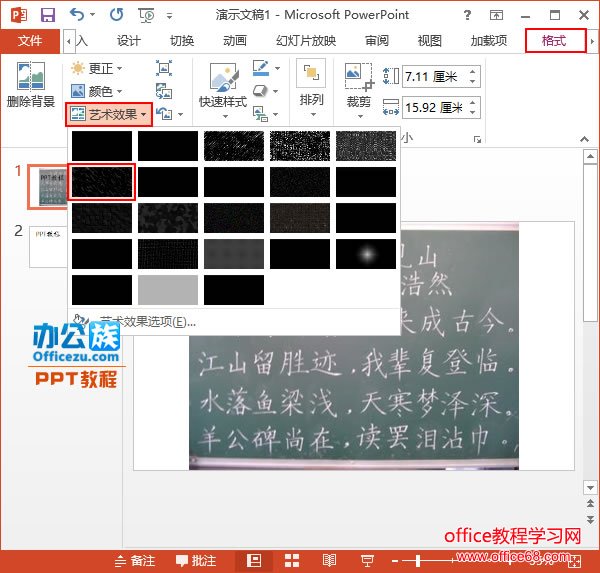Open the Undo history dropdown arrow
Image resolution: width=600 pixels, height=573 pixels.
coord(92,15)
